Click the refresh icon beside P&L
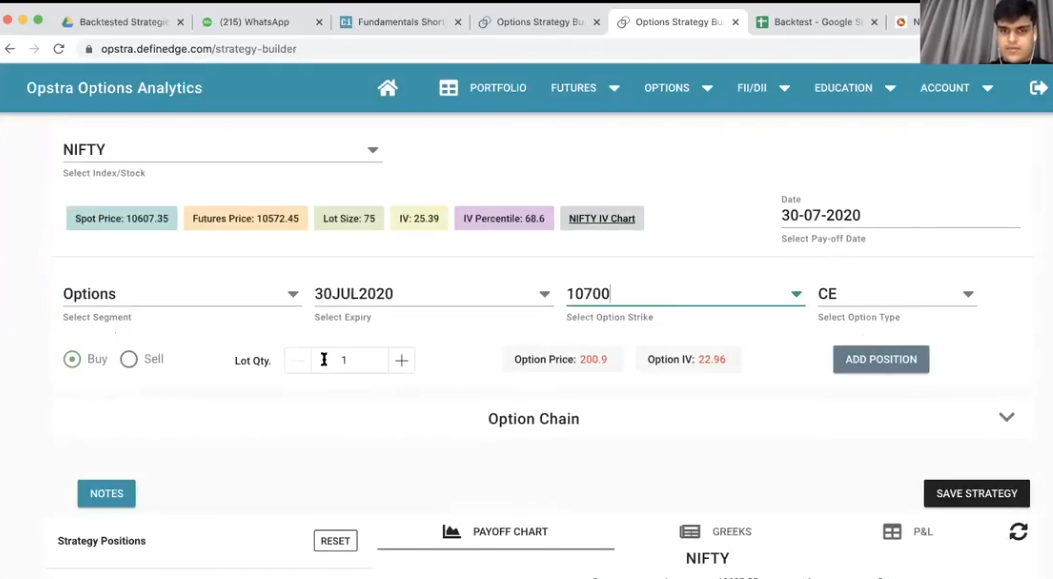Viewport: 1053px width, 579px height. 1018,532
